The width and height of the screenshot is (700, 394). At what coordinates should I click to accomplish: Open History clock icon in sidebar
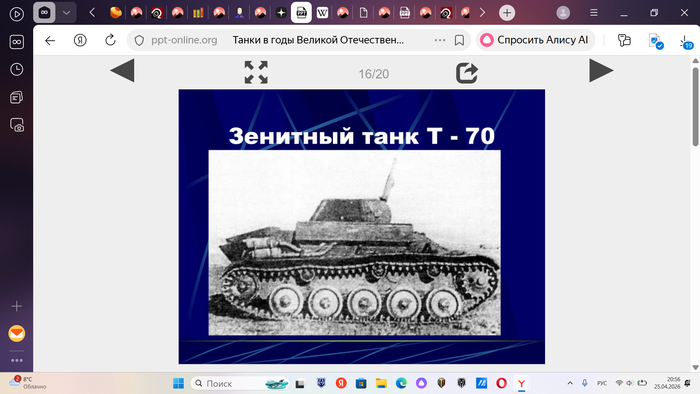pyautogui.click(x=17, y=69)
